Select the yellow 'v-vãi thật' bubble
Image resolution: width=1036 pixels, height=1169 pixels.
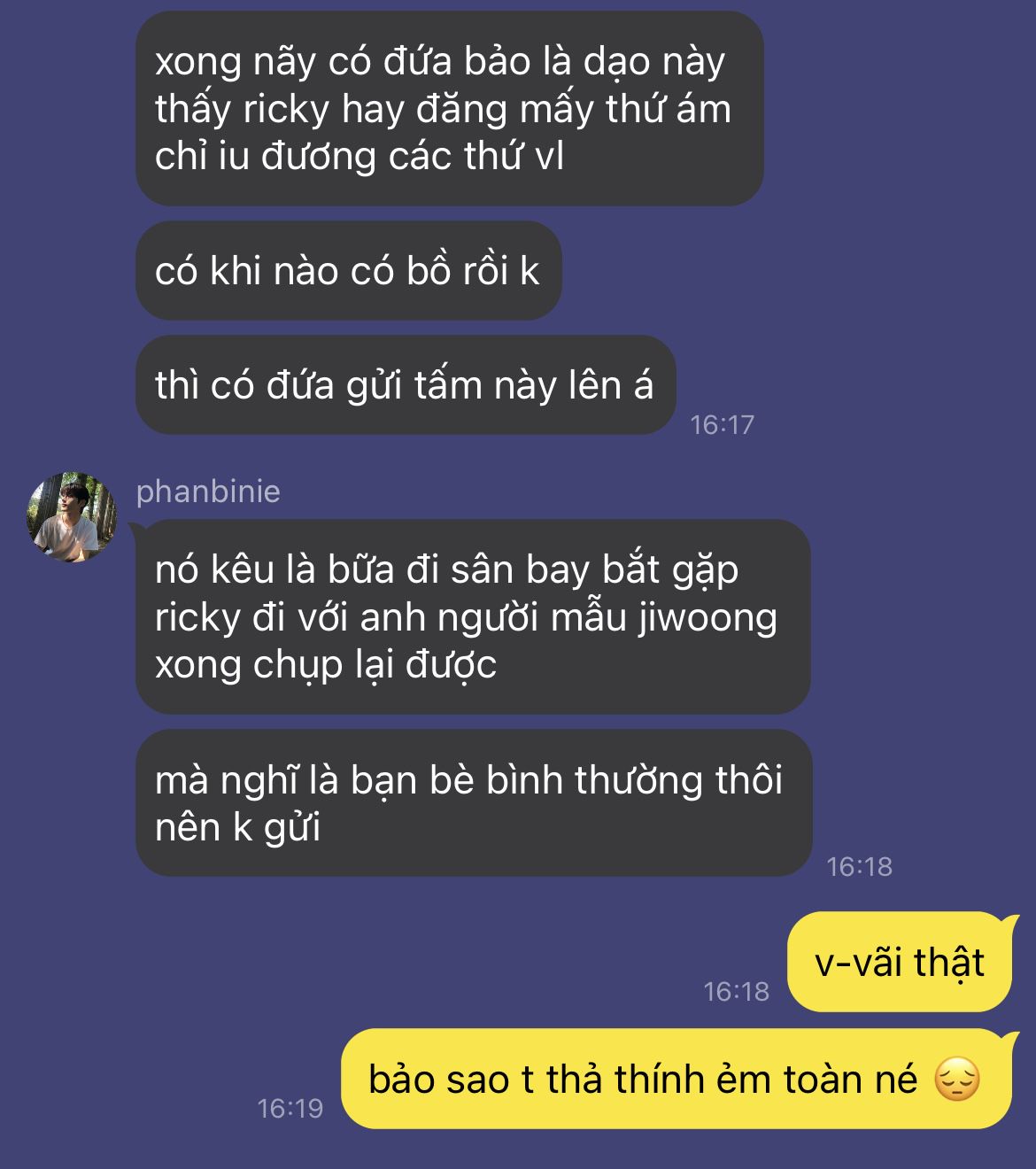(899, 962)
